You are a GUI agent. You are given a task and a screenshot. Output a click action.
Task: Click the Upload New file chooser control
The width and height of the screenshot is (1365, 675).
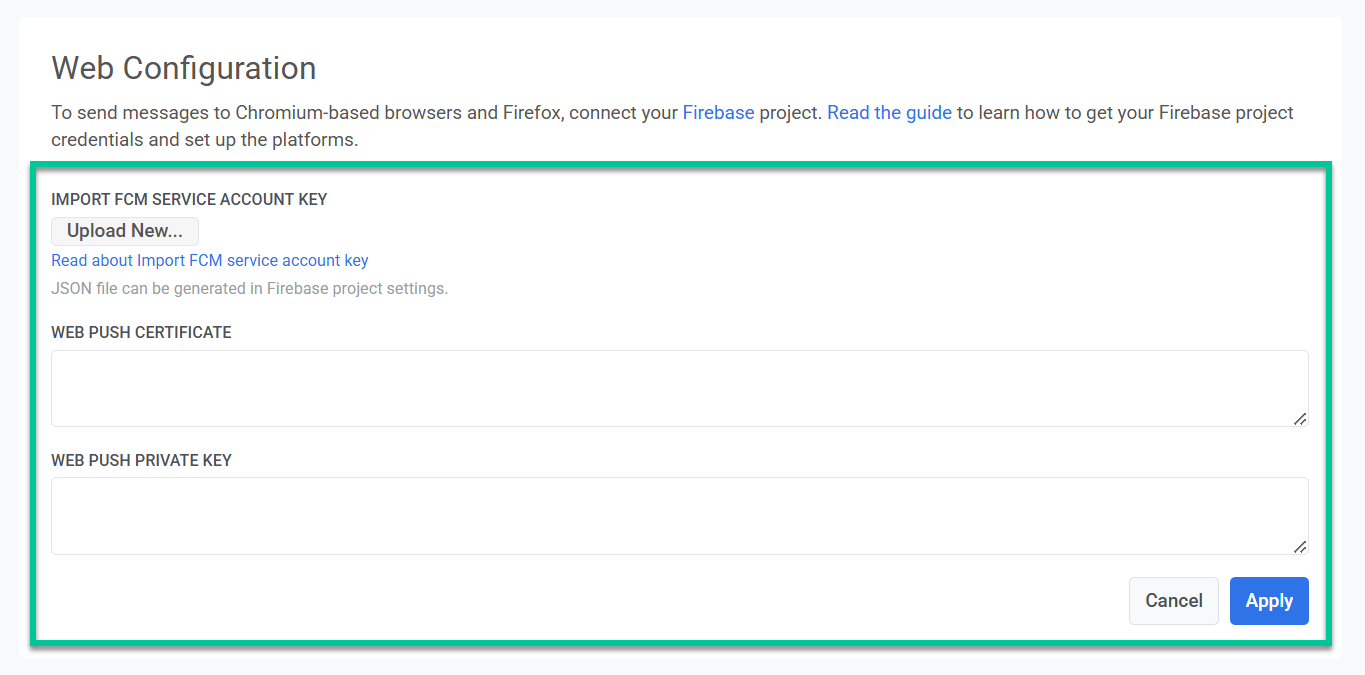tap(124, 230)
